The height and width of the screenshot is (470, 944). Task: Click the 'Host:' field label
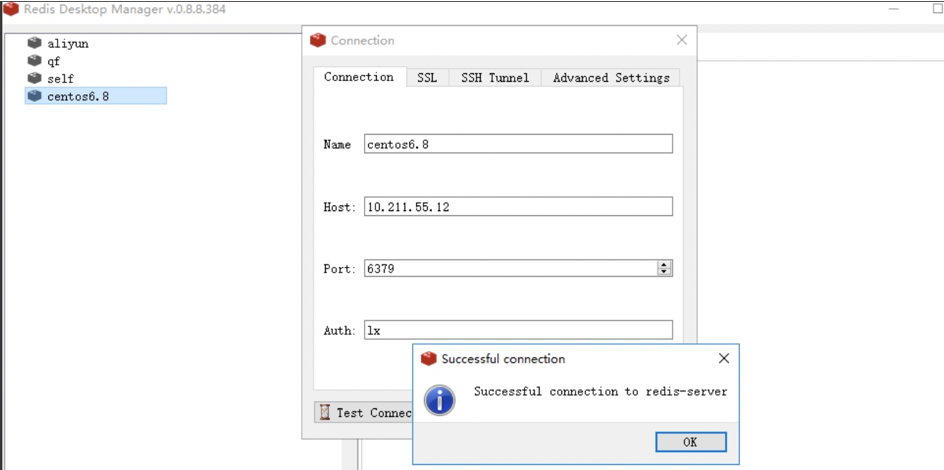pyautogui.click(x=340, y=207)
